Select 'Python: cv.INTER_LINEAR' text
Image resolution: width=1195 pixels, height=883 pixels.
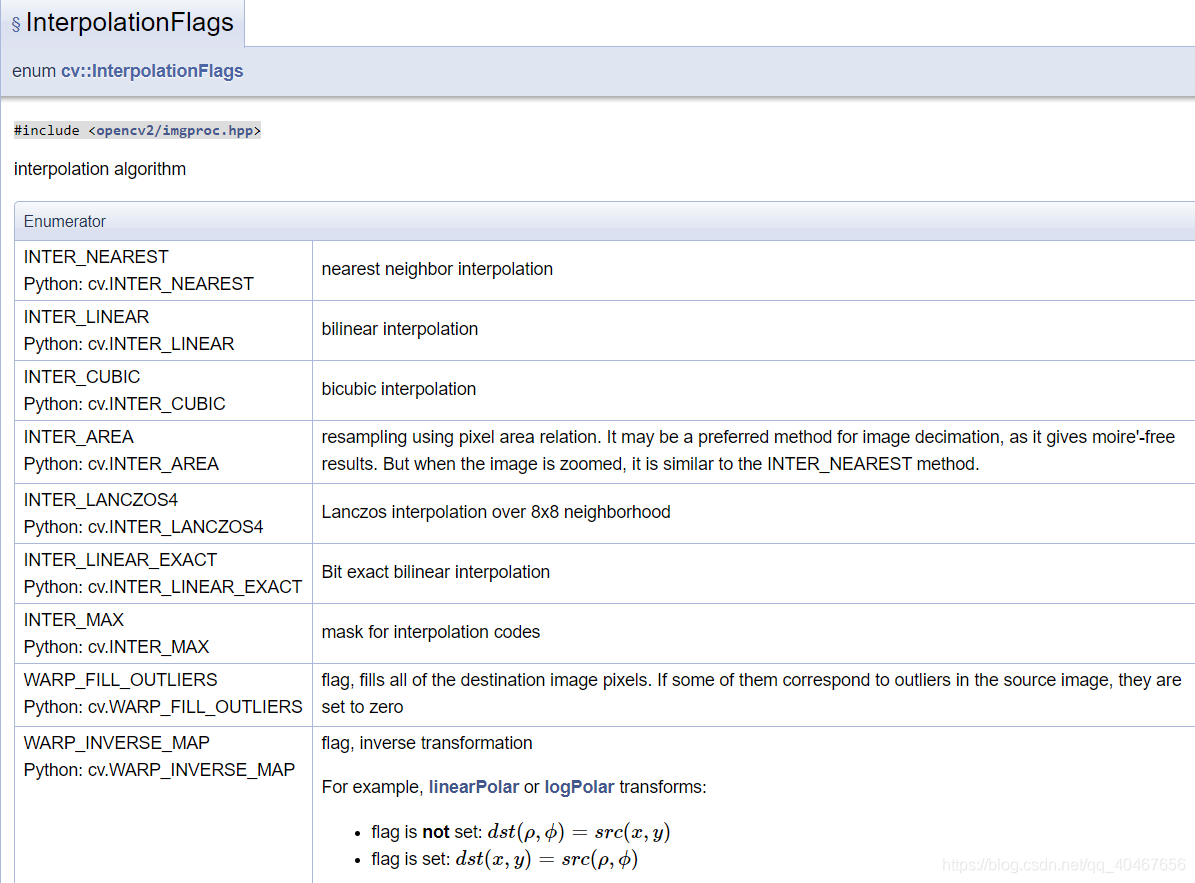click(129, 344)
